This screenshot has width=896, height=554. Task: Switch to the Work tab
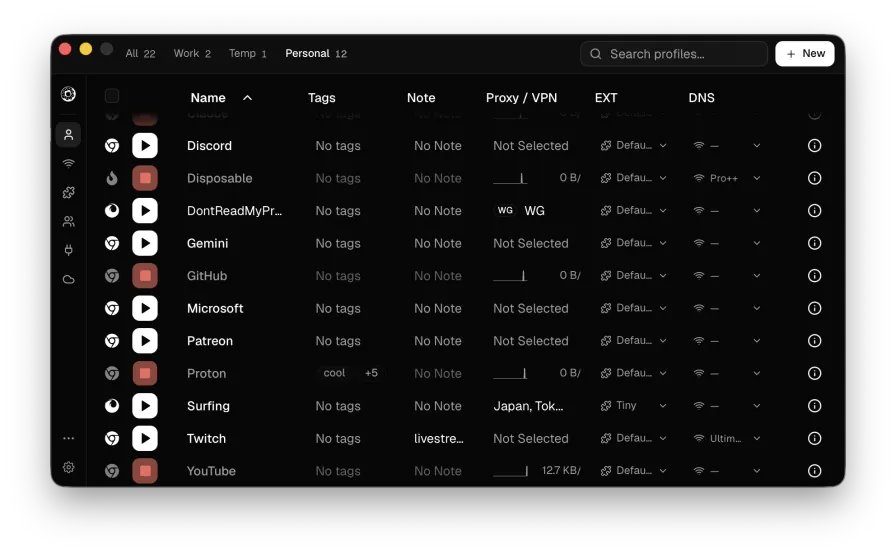(x=192, y=54)
